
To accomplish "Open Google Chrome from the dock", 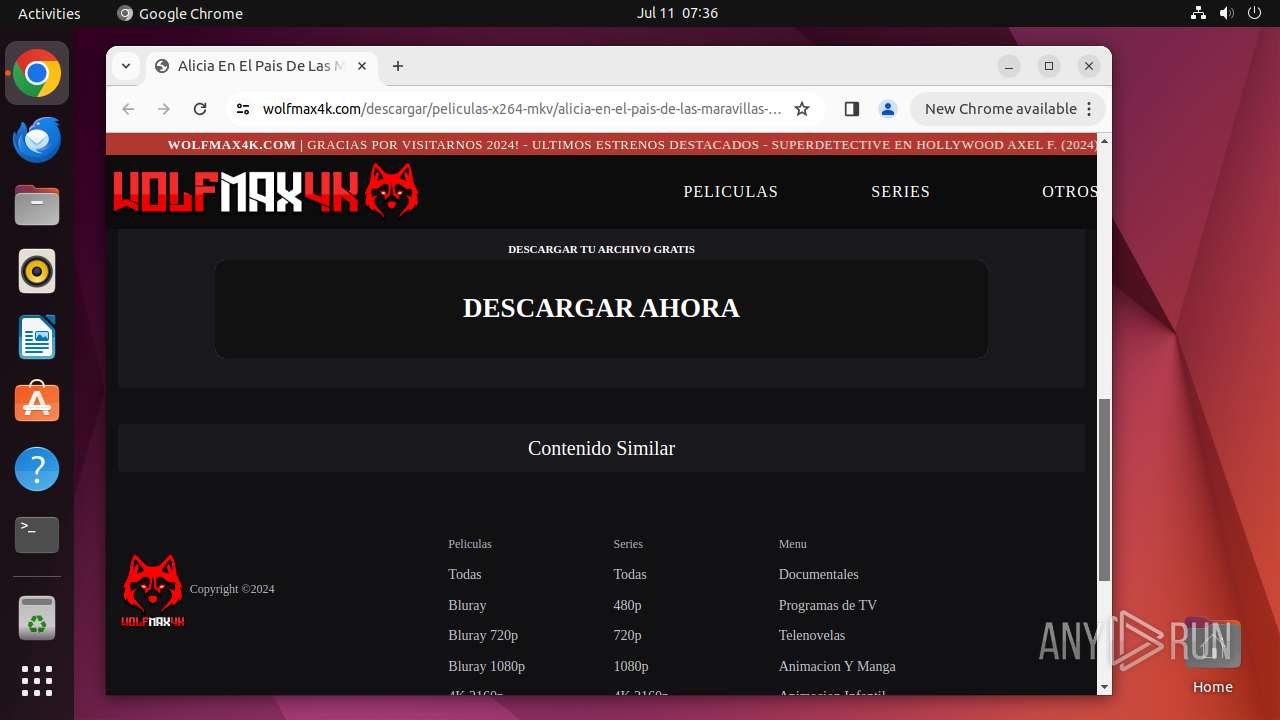I will point(37,74).
